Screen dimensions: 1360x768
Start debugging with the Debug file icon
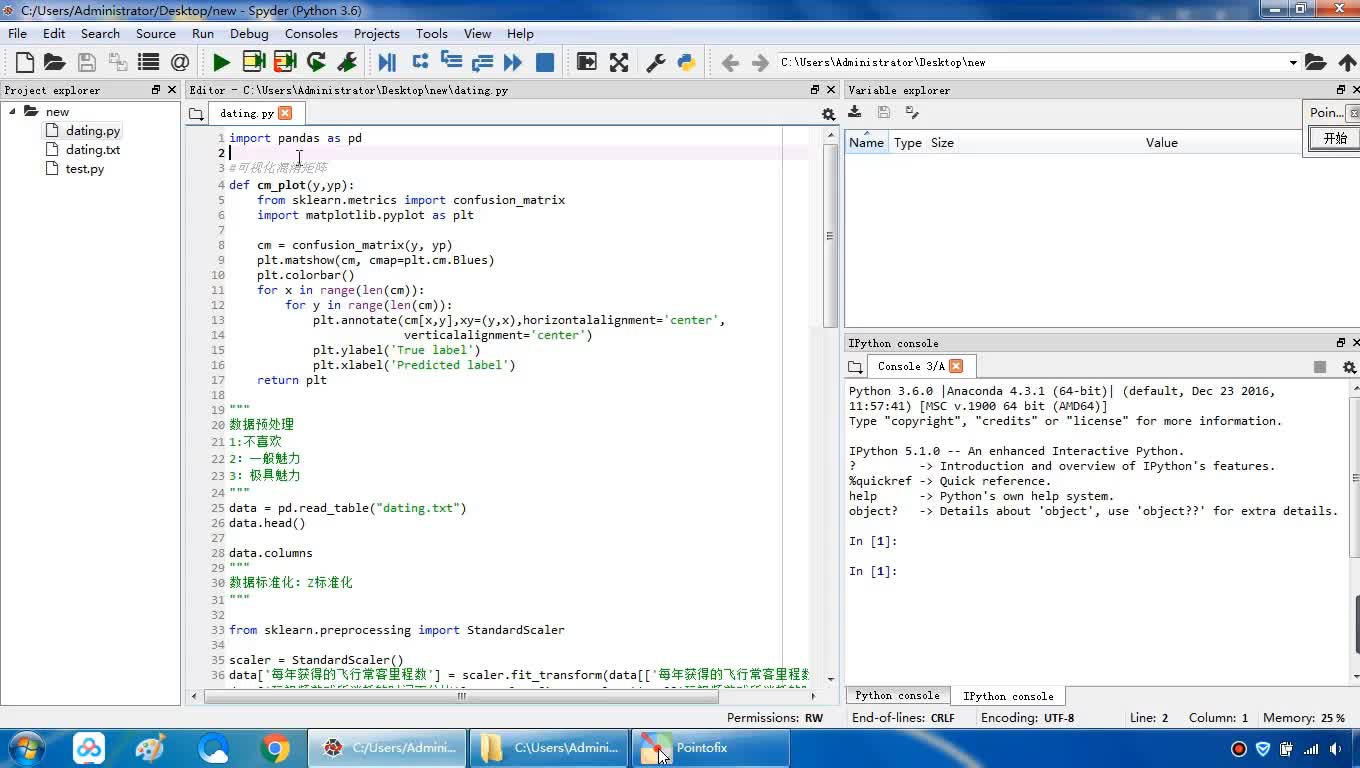(x=387, y=62)
